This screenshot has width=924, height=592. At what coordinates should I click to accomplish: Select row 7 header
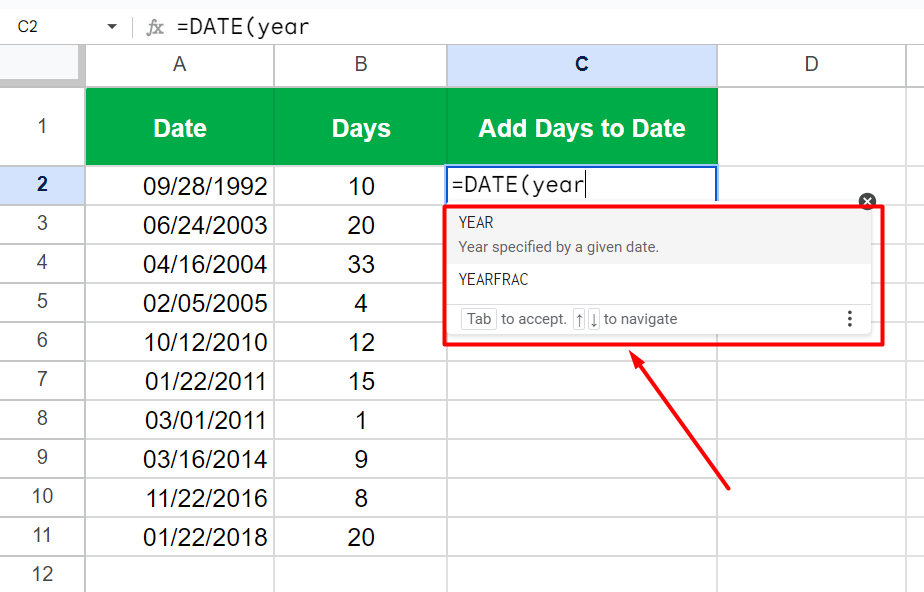[42, 379]
